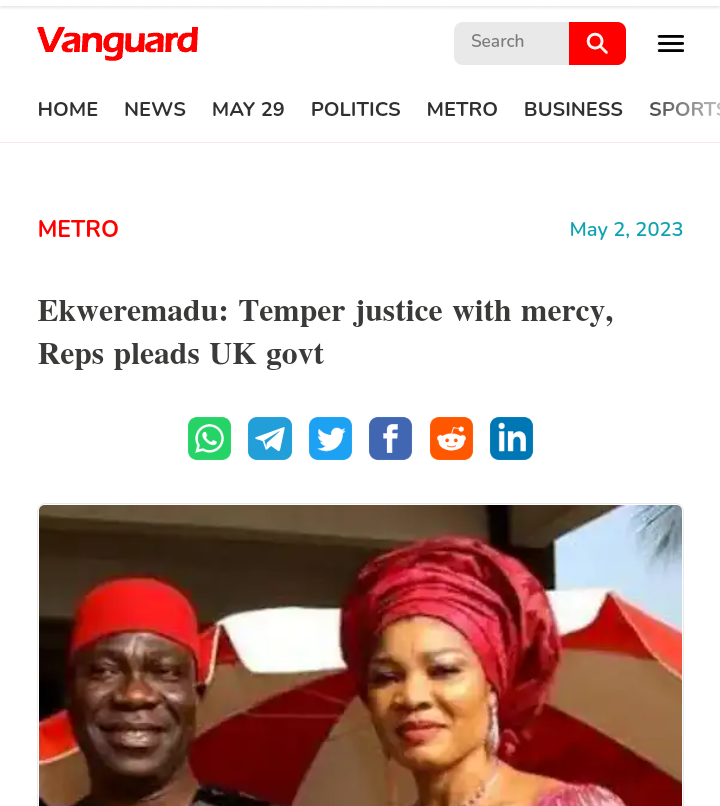720x806 pixels.
Task: Open the Ekweremadu article photo
Action: (x=360, y=655)
